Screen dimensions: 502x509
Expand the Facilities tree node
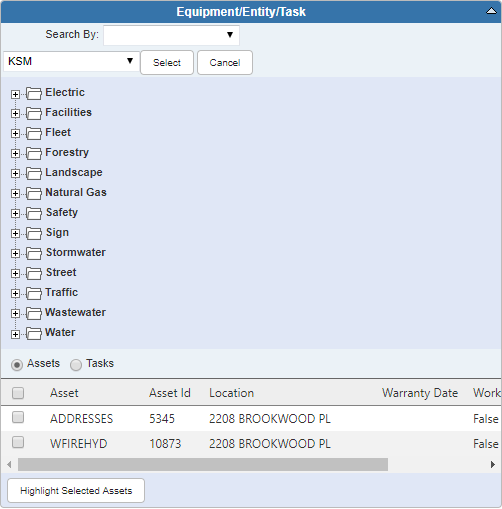[15, 114]
